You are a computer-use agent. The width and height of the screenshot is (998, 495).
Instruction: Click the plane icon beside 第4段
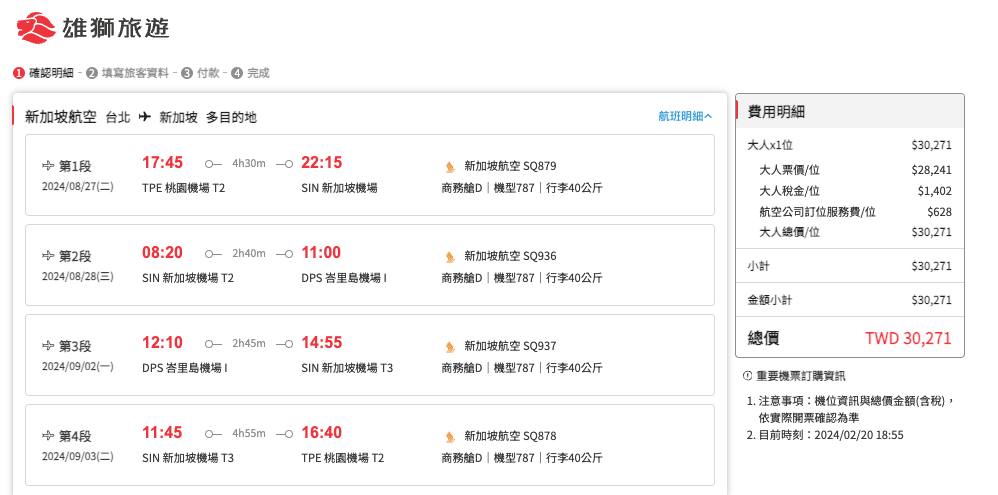(48, 436)
